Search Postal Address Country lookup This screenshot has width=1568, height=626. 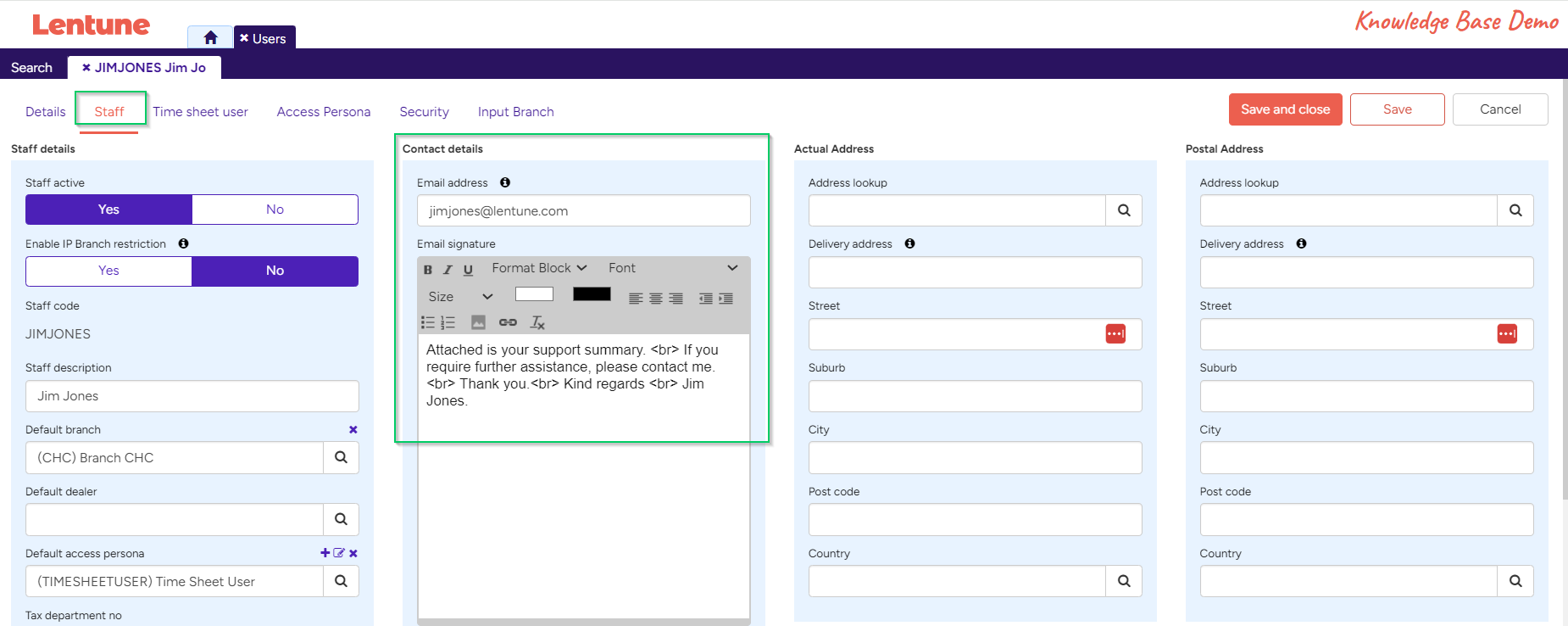(1515, 581)
